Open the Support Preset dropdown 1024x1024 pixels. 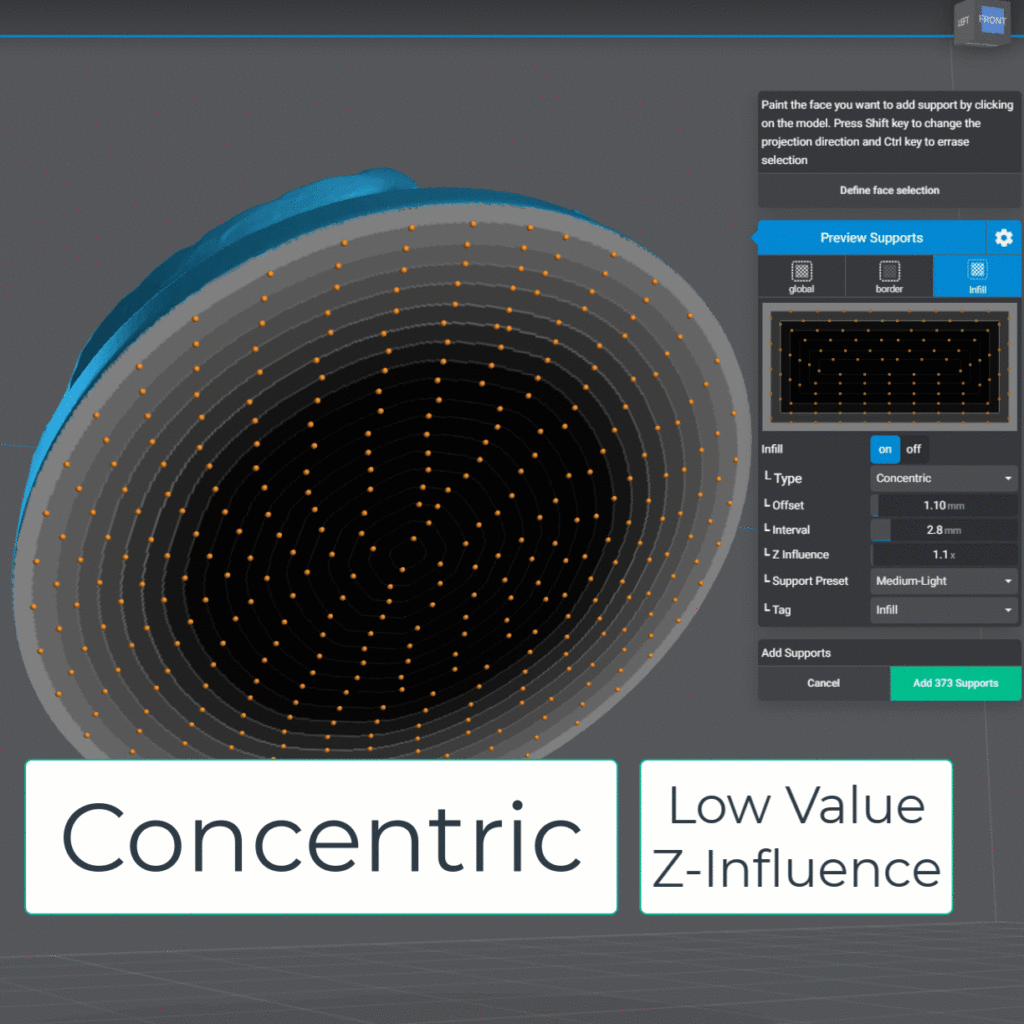(x=941, y=581)
